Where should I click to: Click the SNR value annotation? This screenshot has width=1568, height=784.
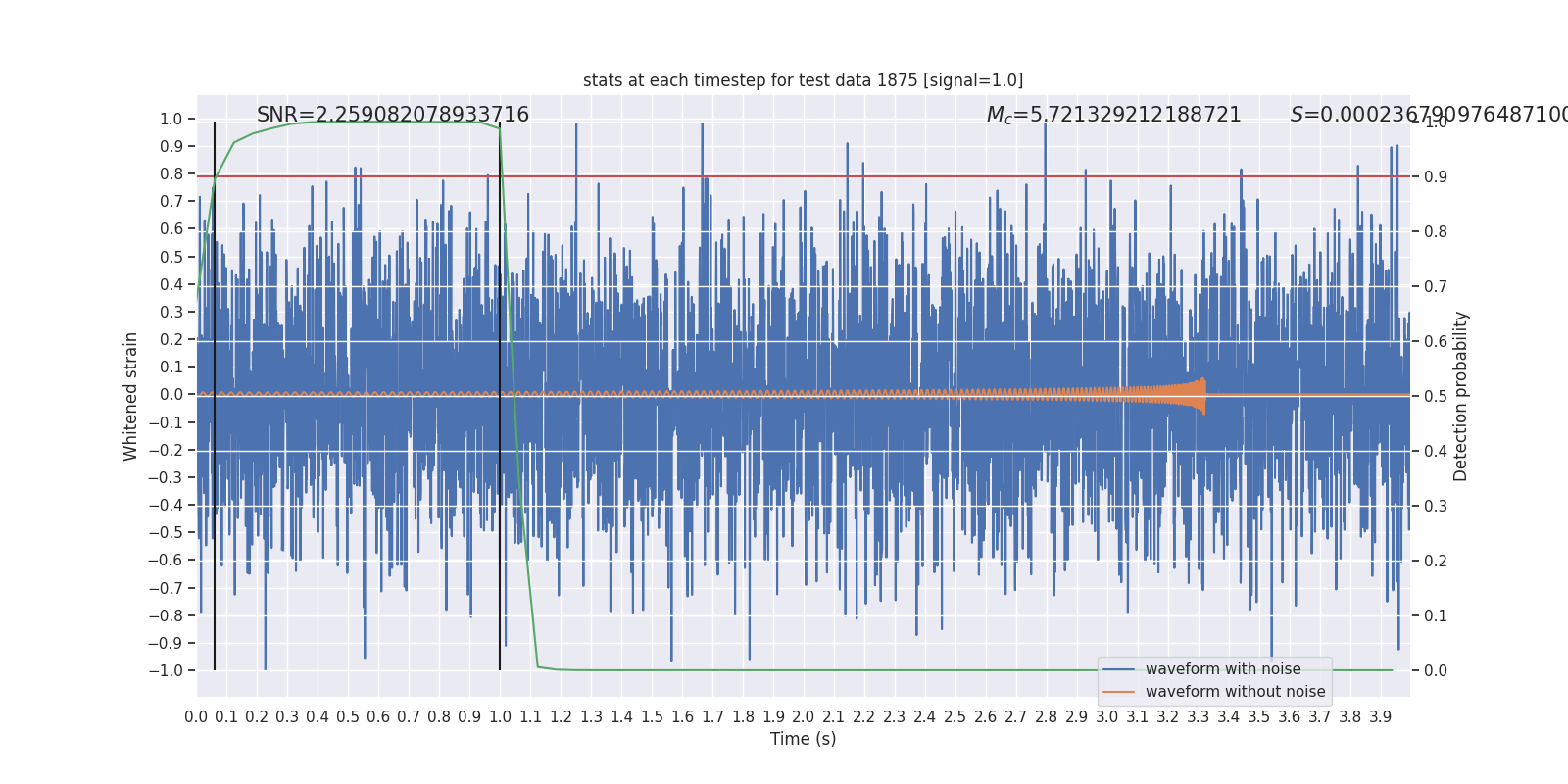[393, 115]
